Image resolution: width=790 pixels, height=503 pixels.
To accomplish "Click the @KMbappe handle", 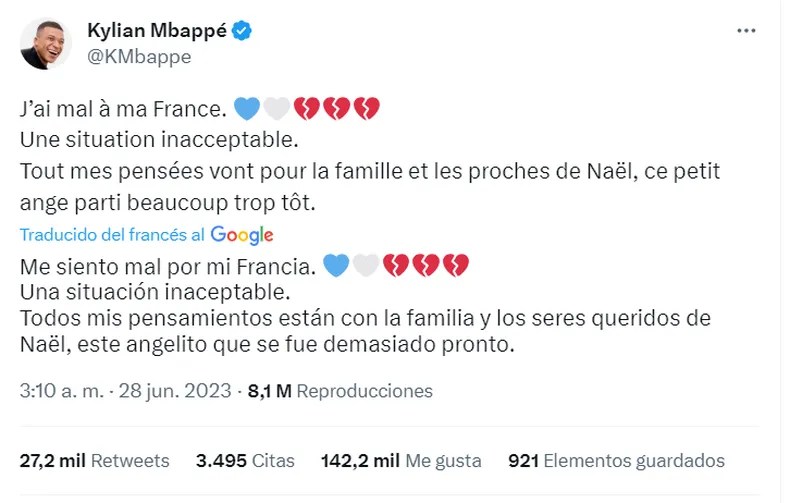I will pyautogui.click(x=139, y=57).
